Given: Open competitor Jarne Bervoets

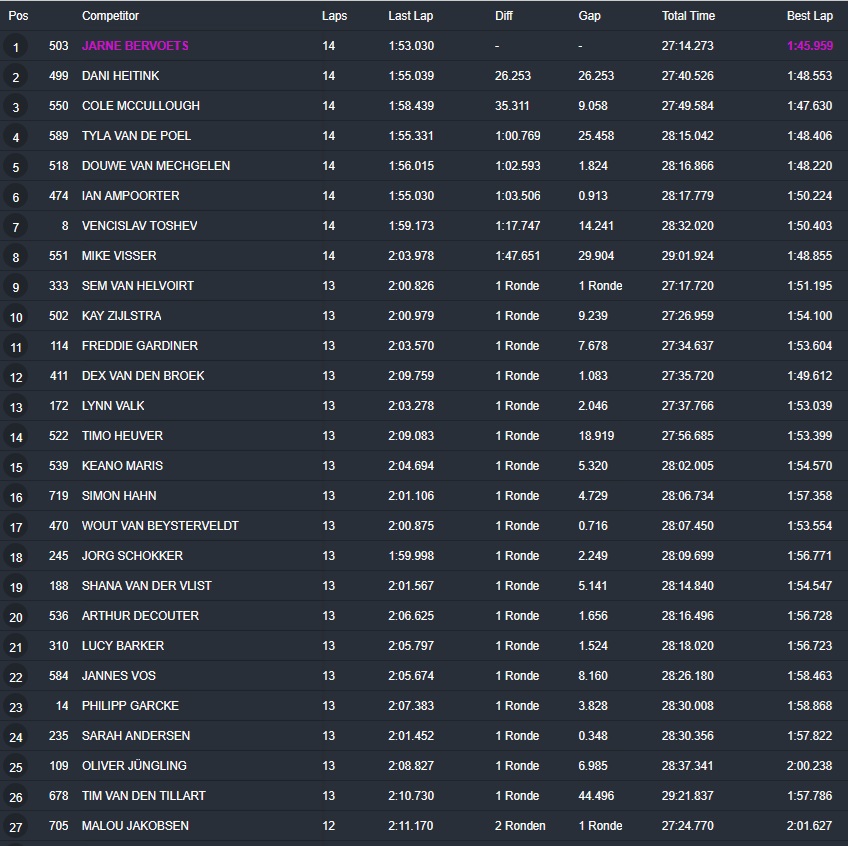Looking at the screenshot, I should click(135, 46).
